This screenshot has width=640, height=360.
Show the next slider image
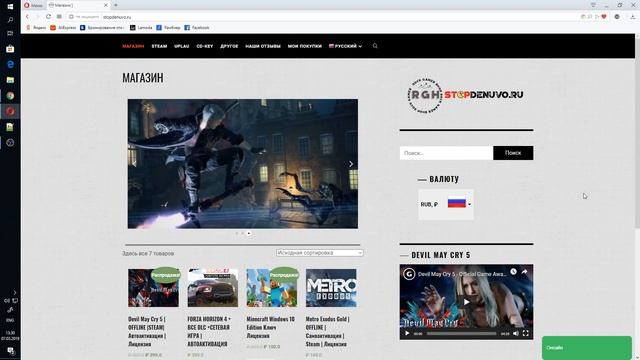(x=351, y=164)
